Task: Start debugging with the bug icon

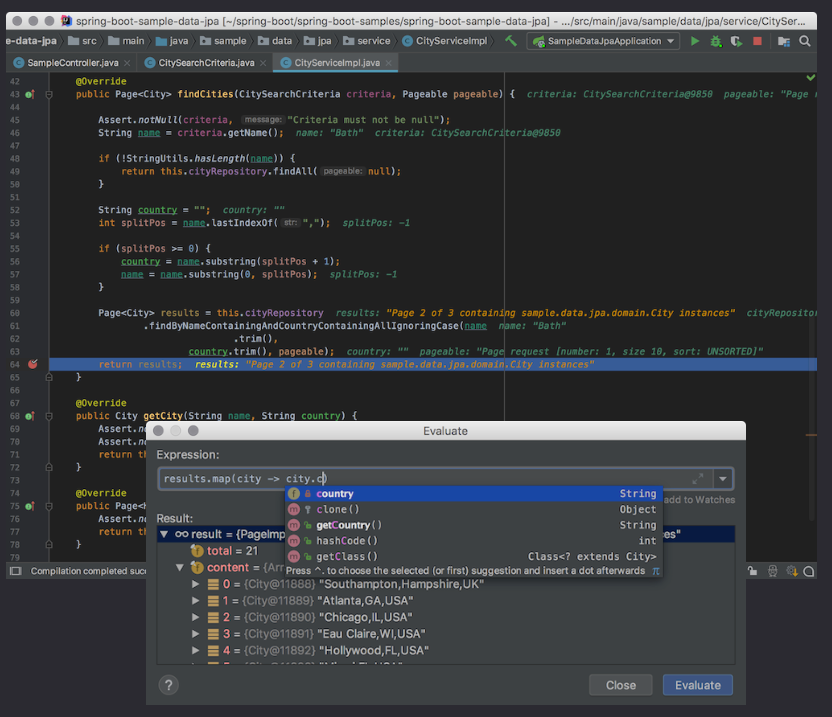Action: coord(716,41)
